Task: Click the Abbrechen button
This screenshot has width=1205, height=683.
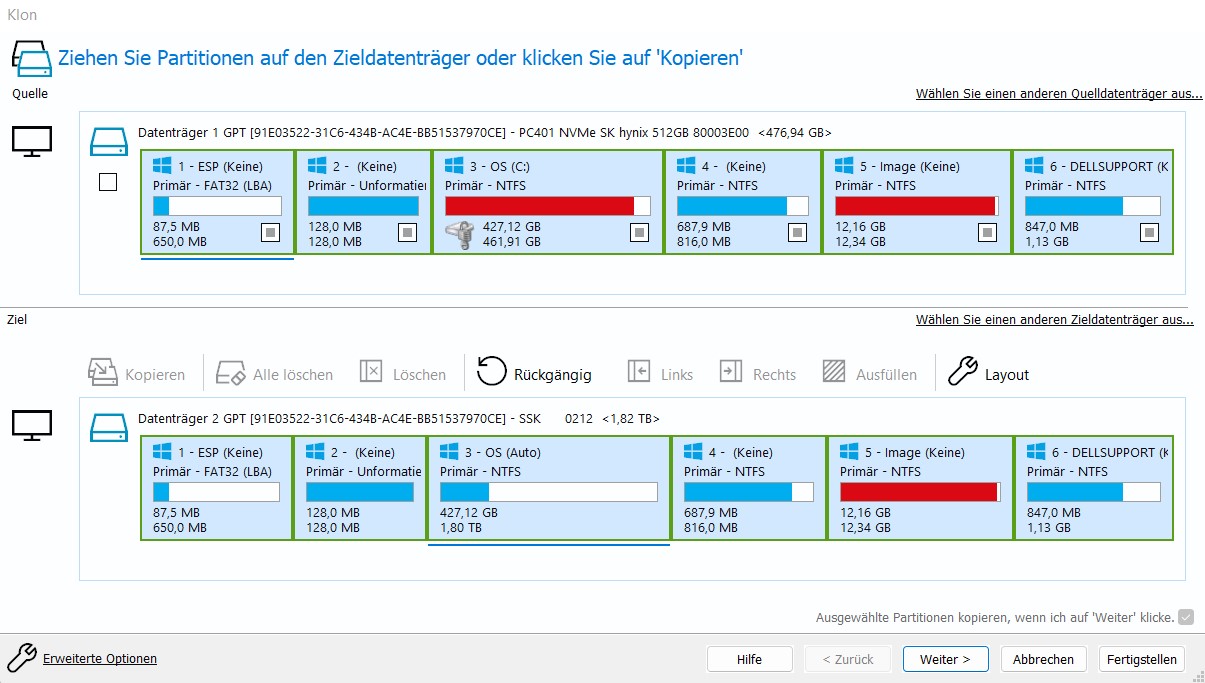Action: pyautogui.click(x=1043, y=659)
